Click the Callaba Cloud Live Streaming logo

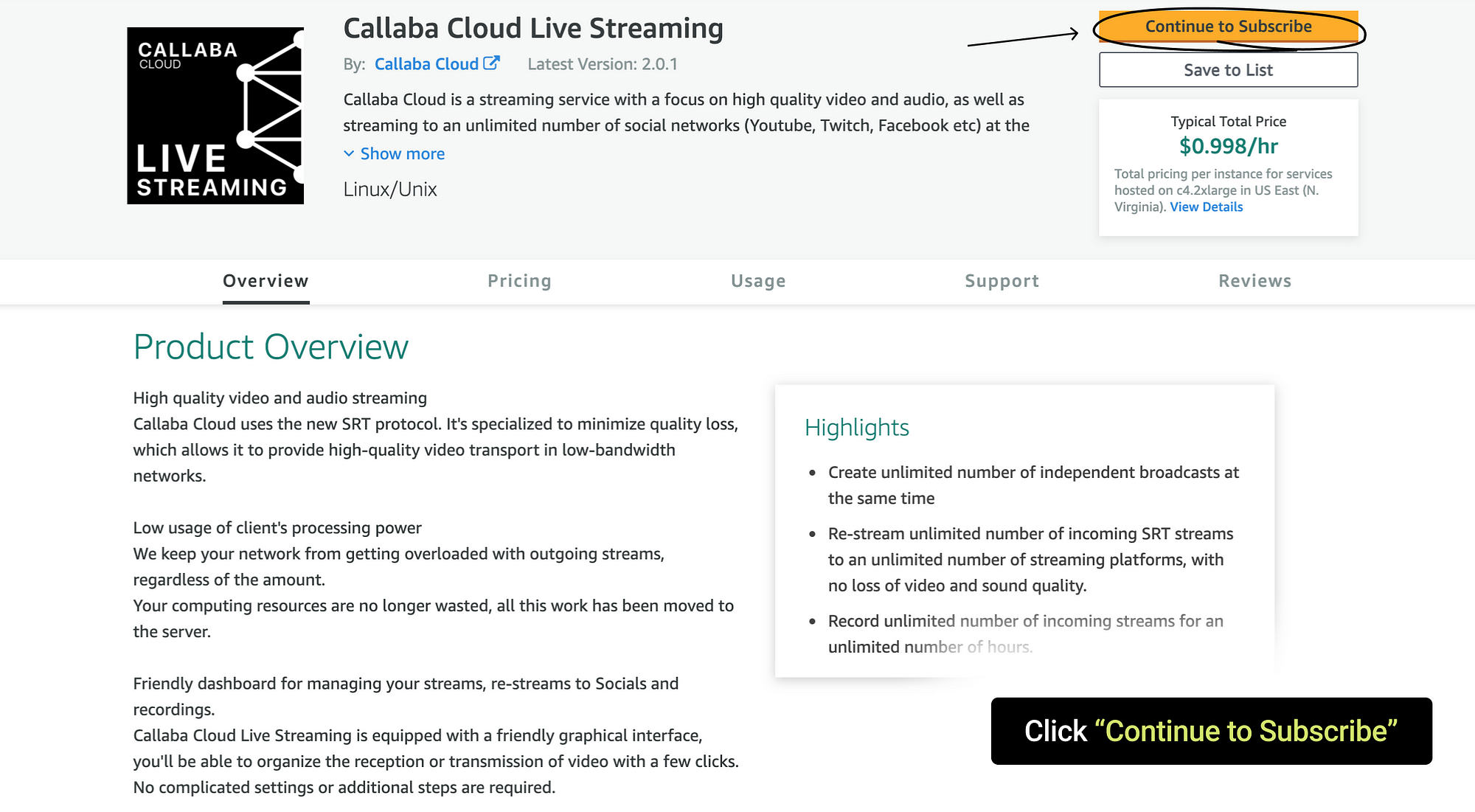click(215, 116)
